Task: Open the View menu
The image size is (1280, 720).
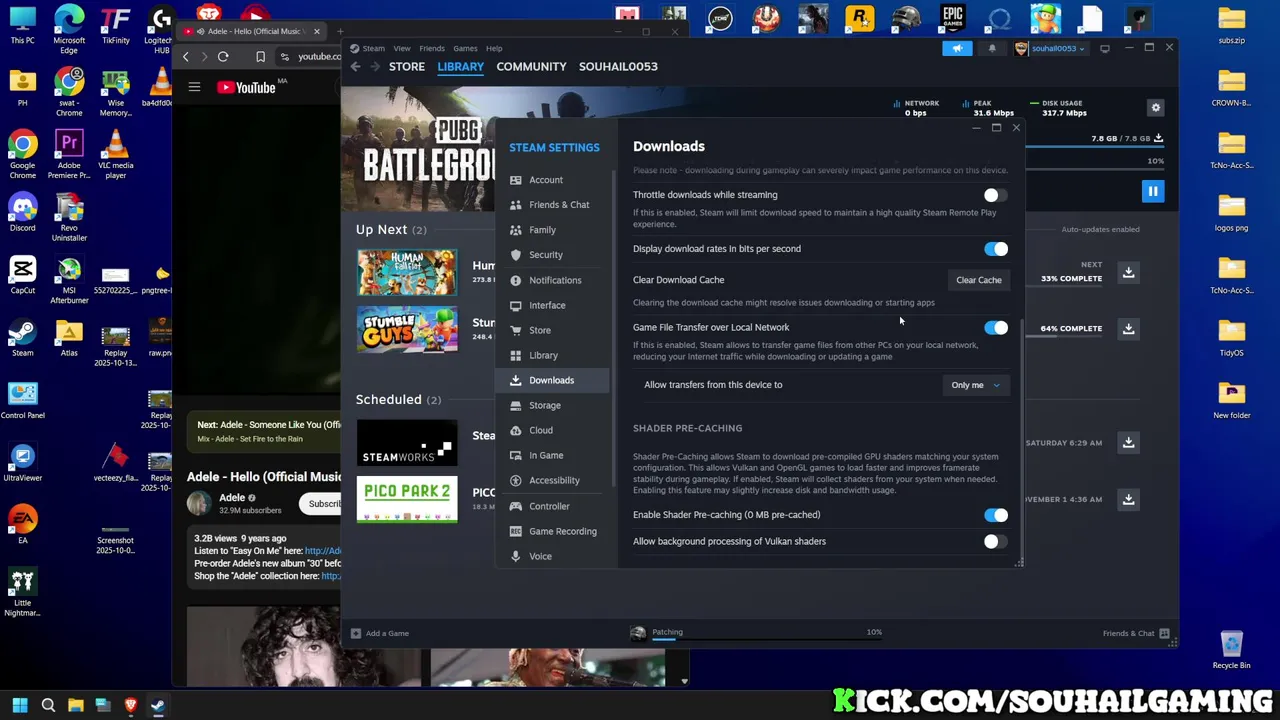Action: coord(401,48)
